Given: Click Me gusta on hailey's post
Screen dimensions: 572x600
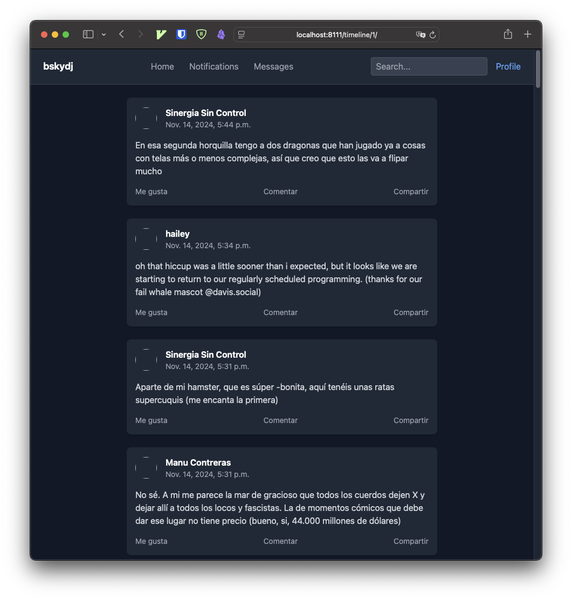Looking at the screenshot, I should coord(151,313).
